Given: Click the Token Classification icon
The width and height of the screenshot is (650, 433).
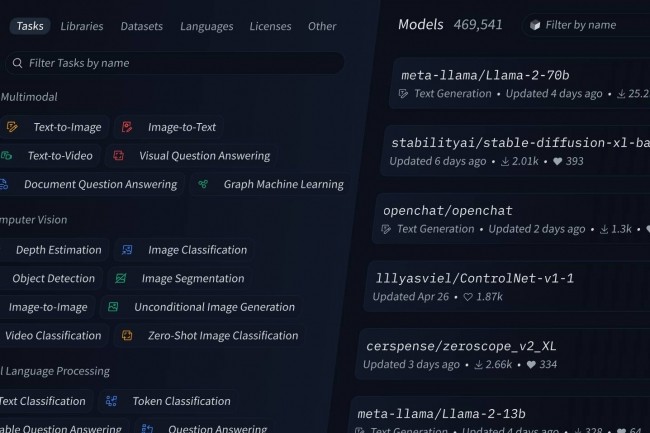Looking at the screenshot, I should coord(111,401).
